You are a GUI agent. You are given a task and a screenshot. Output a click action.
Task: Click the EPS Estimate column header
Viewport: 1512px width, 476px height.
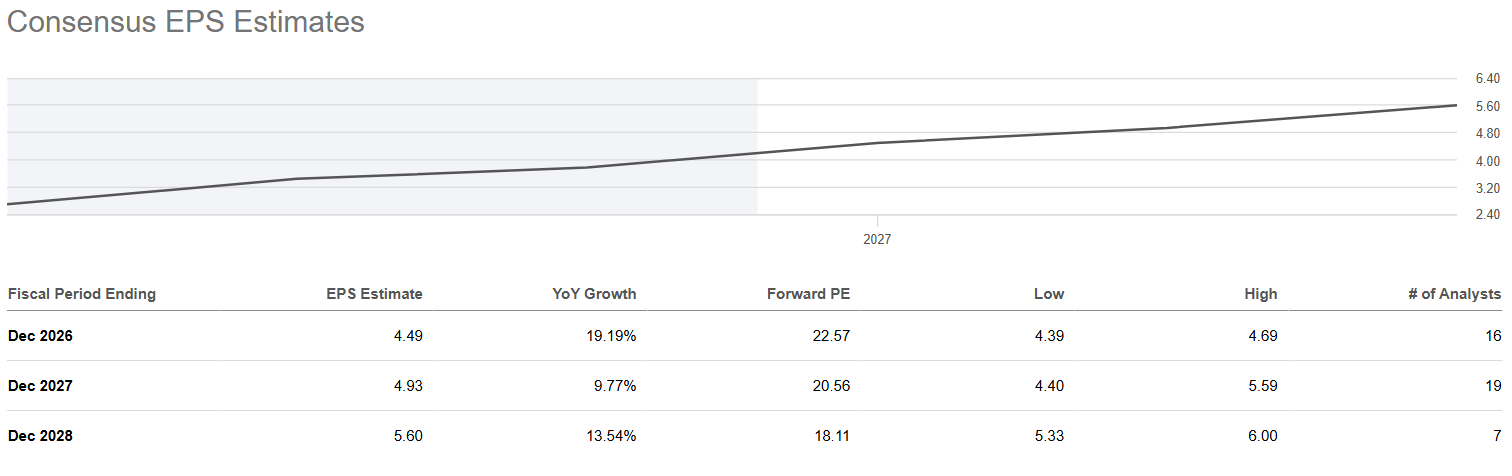point(374,294)
